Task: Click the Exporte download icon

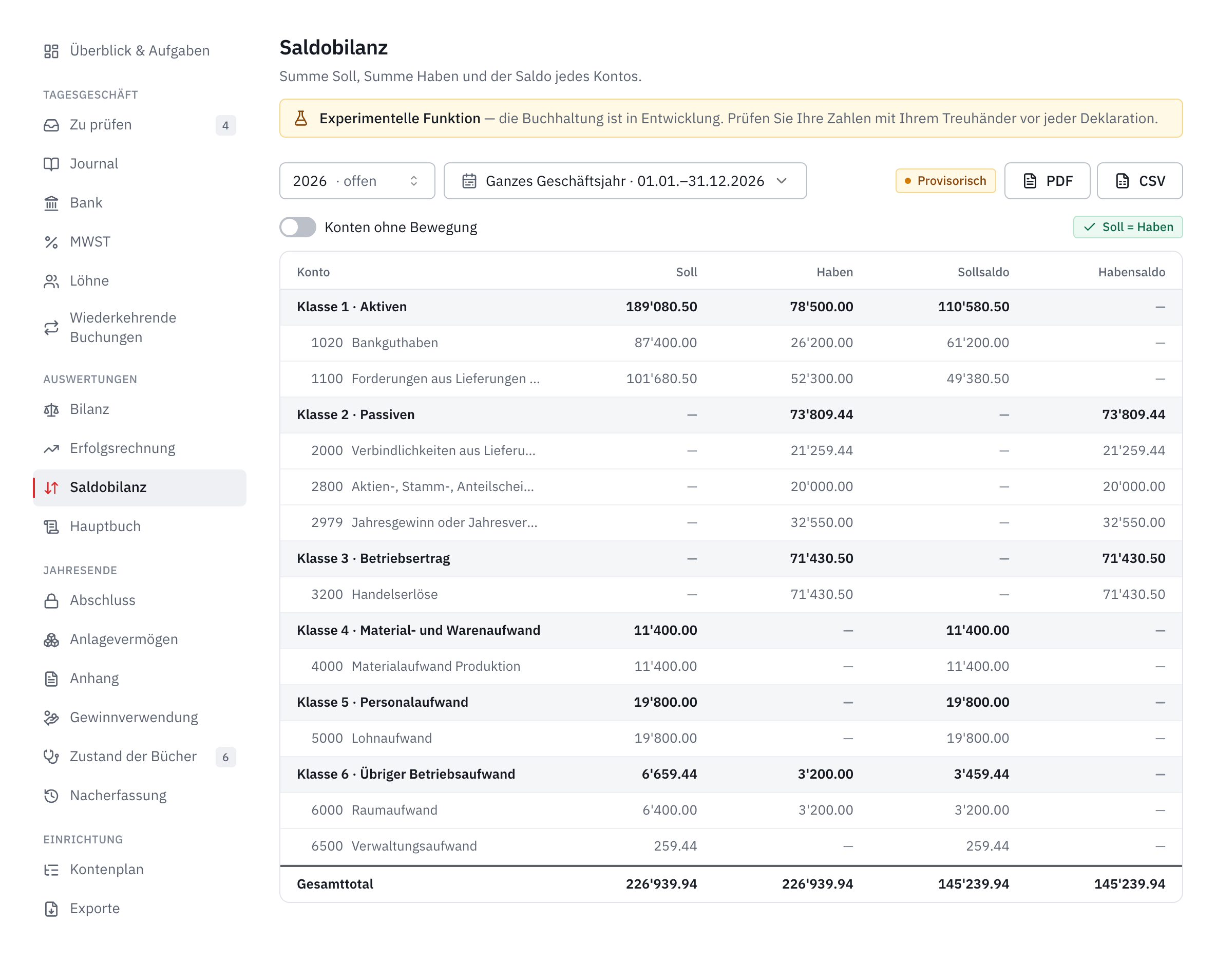Action: coord(51,908)
